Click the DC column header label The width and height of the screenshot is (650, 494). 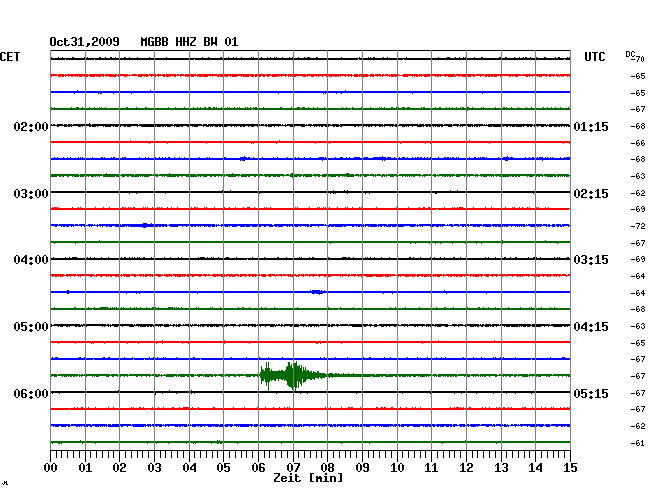tap(630, 54)
